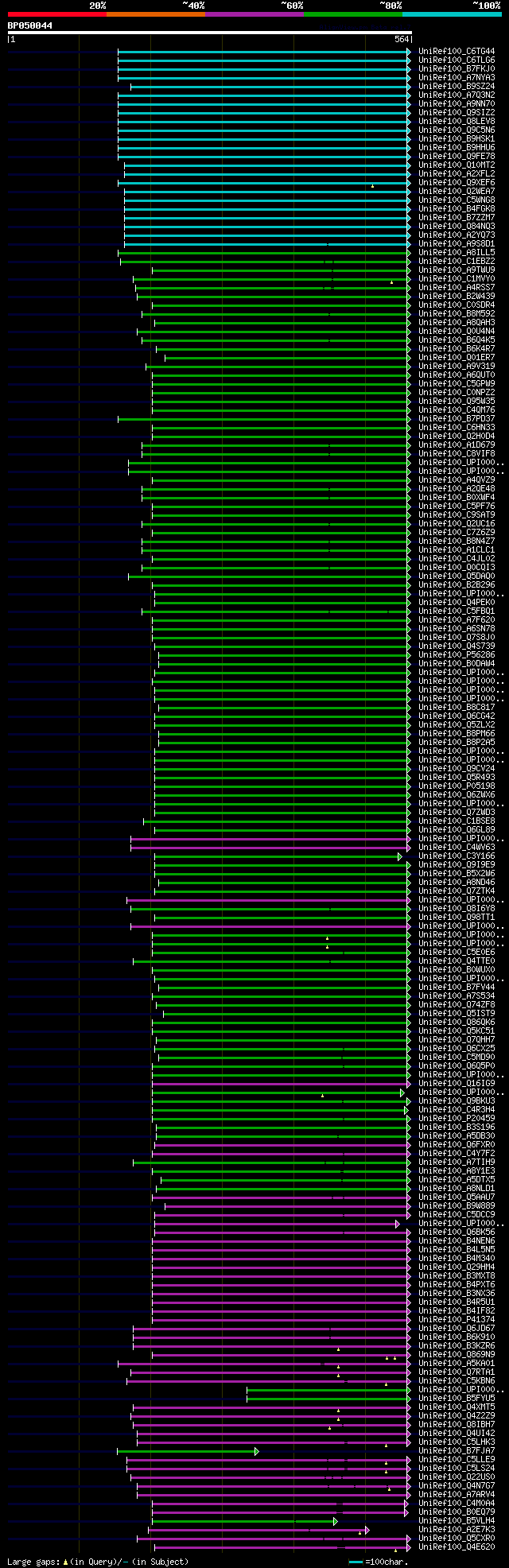This screenshot has height=1568, width=509.
Task: Click the UniRef100_P20459 hit name
Action: 457,1119
